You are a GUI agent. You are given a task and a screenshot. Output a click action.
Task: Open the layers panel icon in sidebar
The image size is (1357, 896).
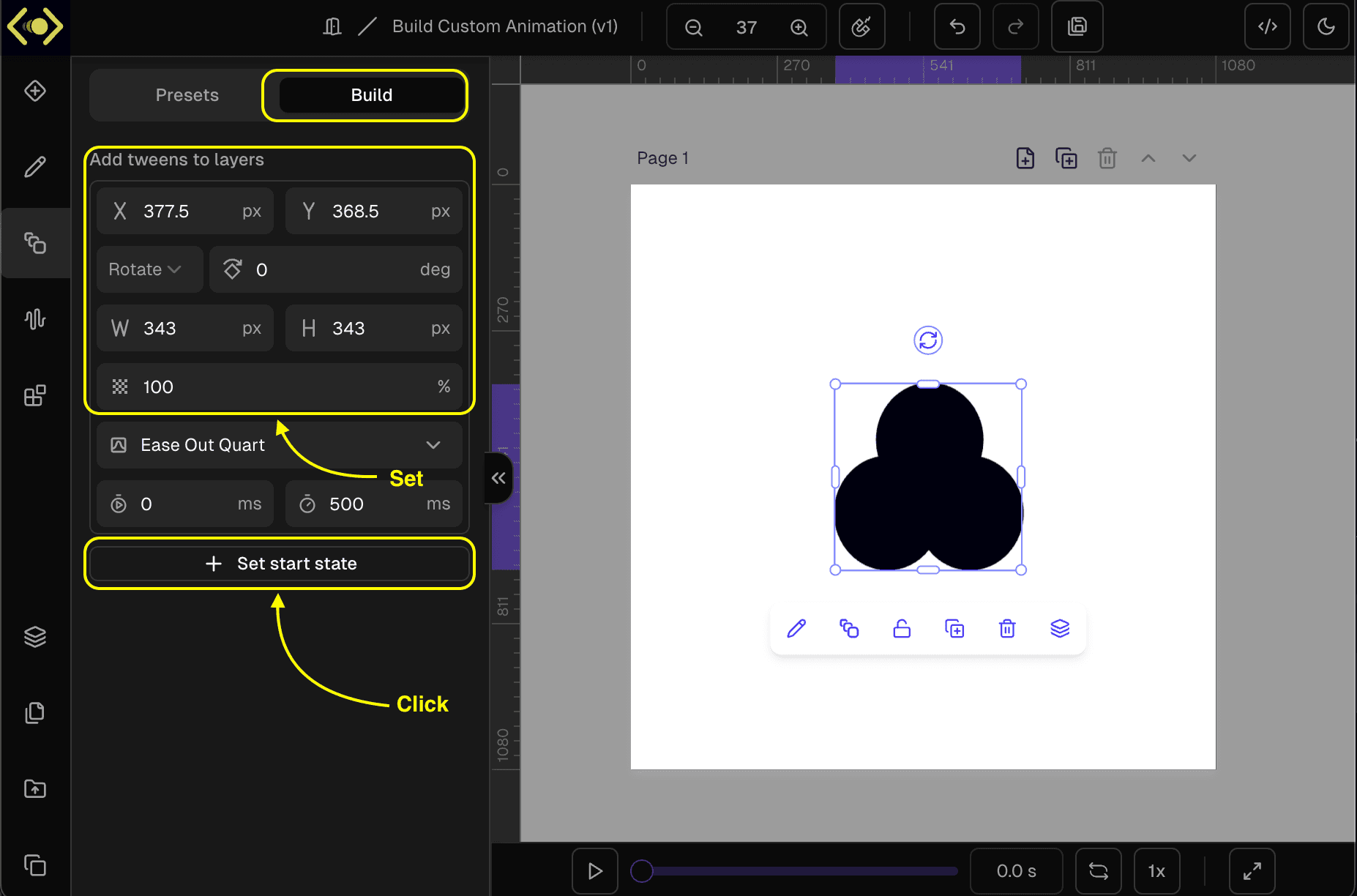pyautogui.click(x=35, y=637)
